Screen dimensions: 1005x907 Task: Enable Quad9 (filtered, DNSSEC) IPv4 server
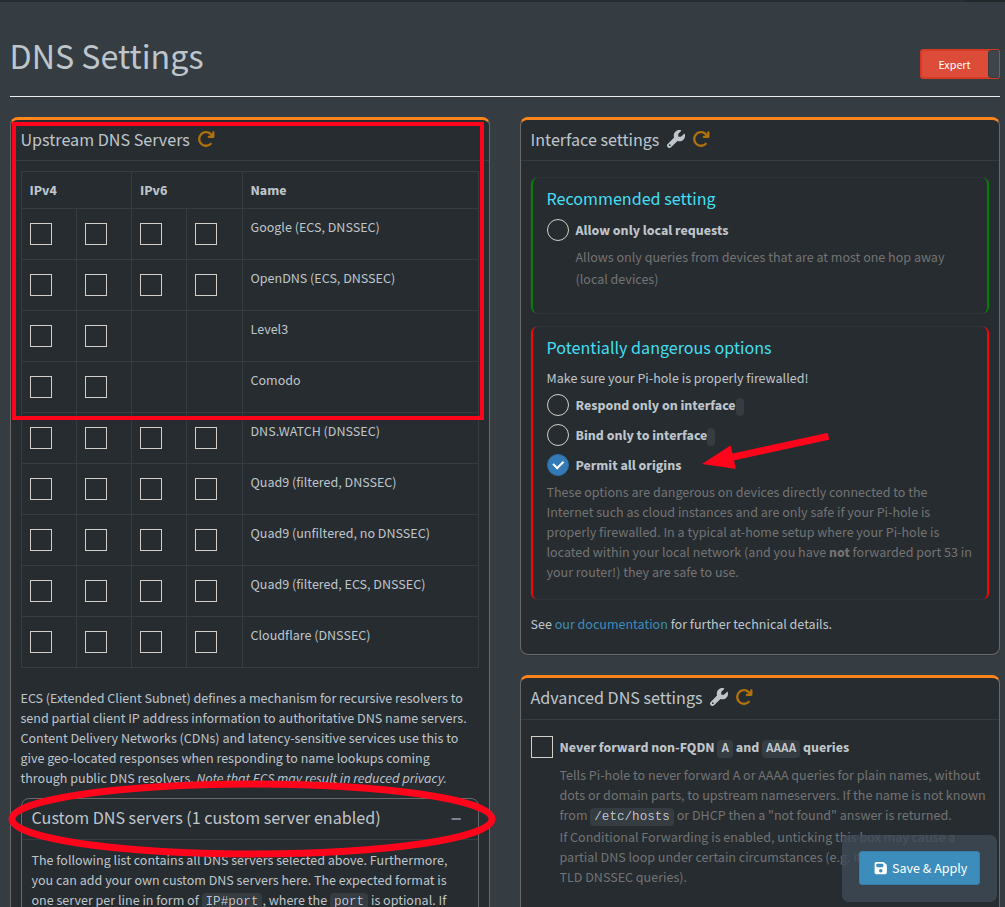pos(40,489)
